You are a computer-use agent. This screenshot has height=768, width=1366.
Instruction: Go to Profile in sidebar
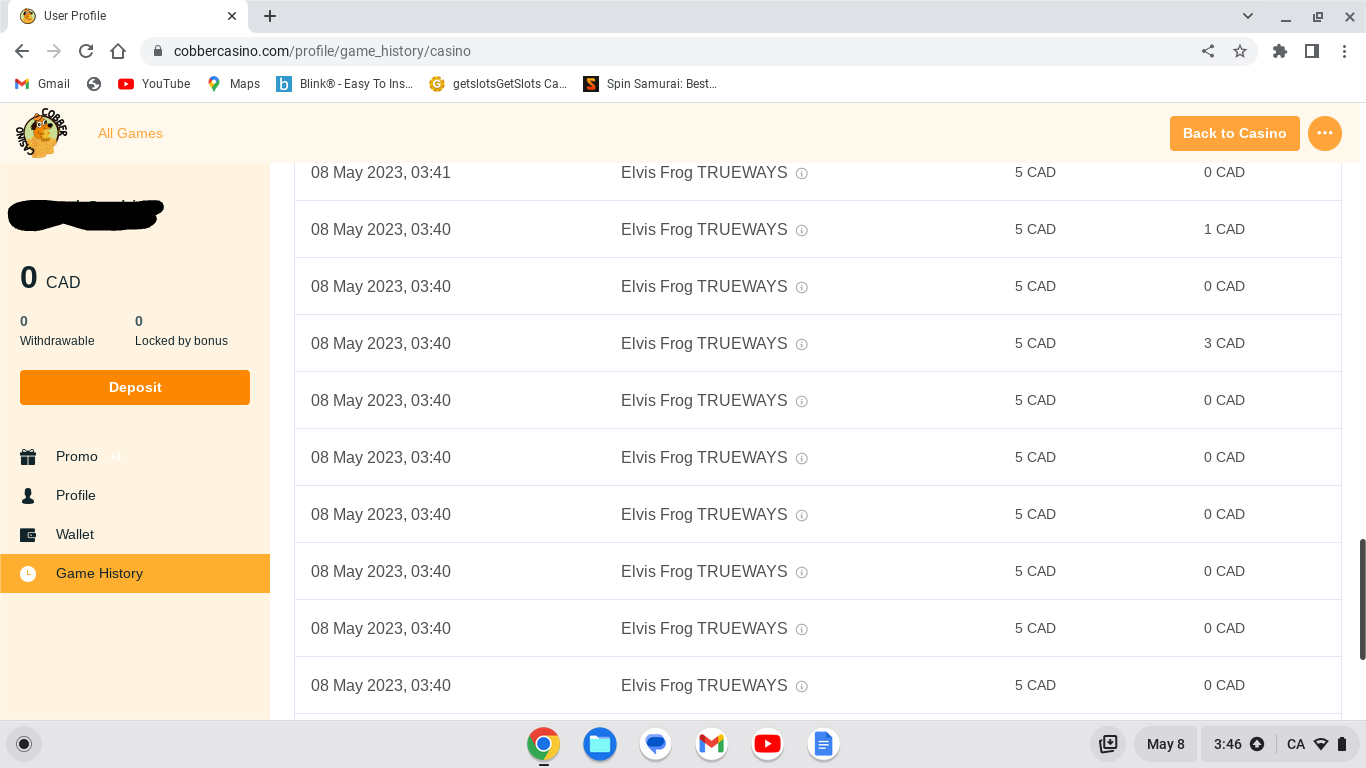(76, 495)
